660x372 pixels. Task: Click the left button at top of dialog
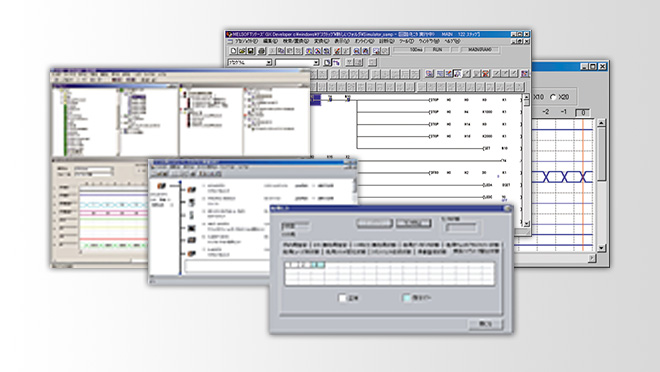(374, 223)
